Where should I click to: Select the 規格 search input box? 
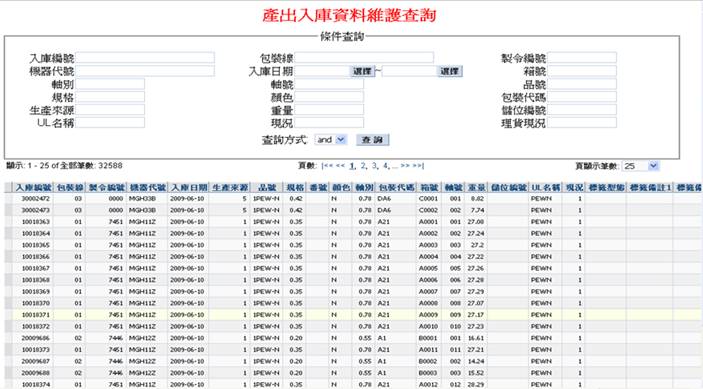click(x=110, y=97)
